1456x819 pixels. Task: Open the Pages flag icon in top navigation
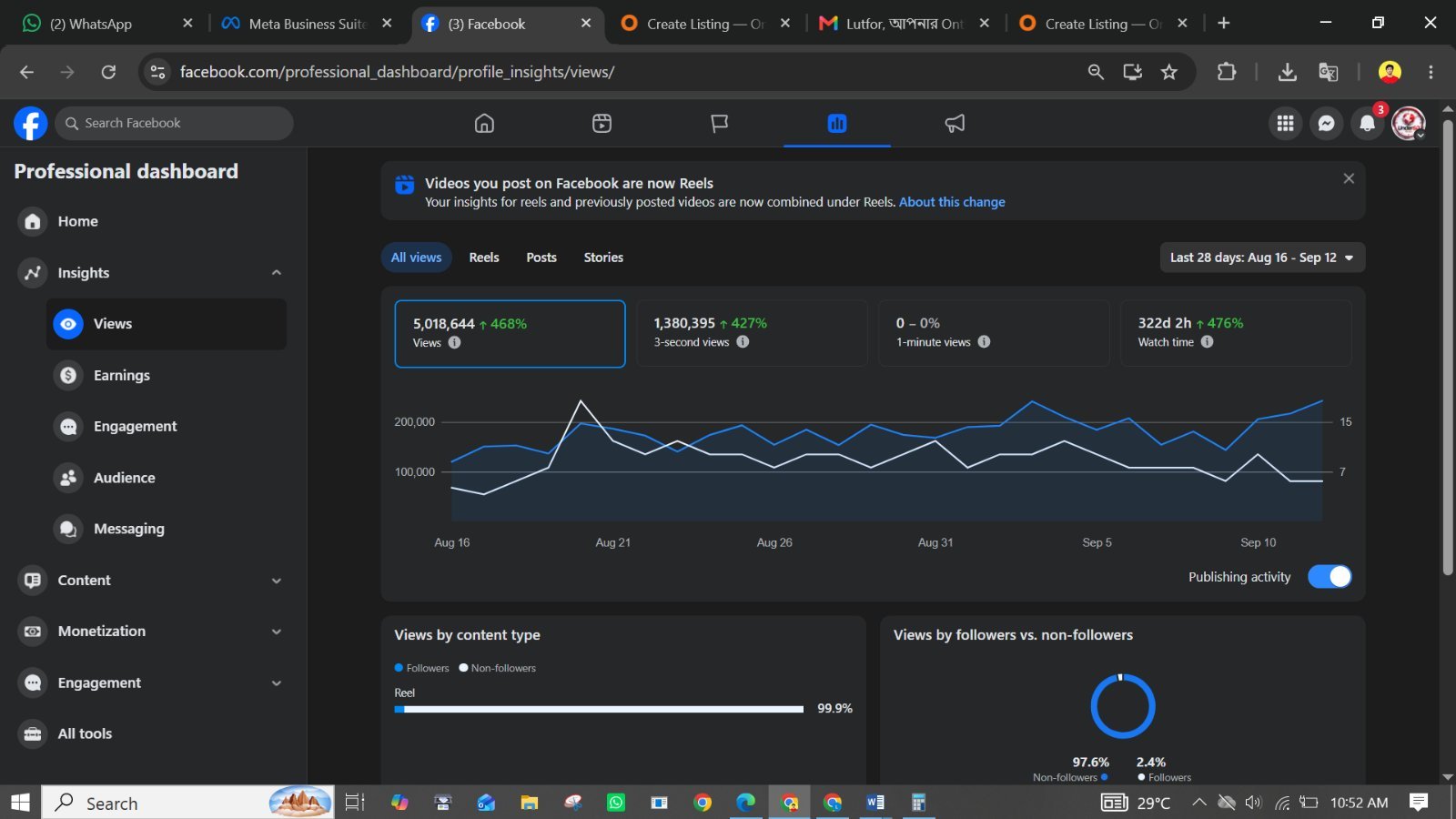pos(719,124)
